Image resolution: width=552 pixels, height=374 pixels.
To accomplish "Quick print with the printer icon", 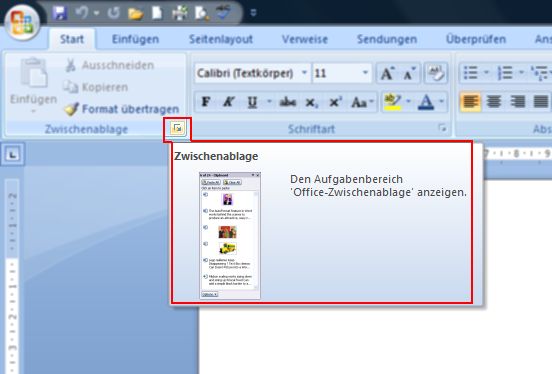I will [180, 13].
